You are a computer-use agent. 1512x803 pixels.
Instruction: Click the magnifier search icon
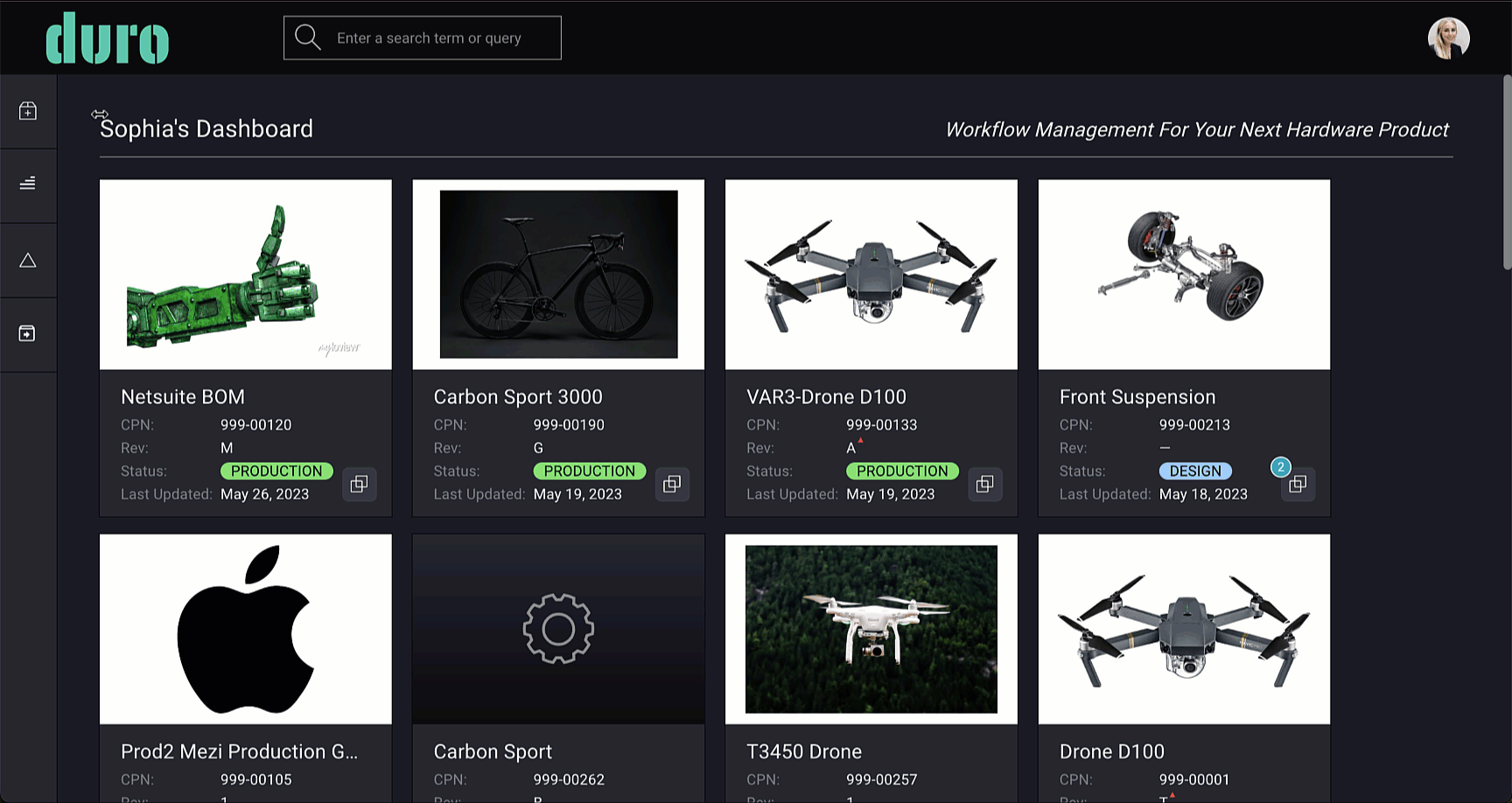pyautogui.click(x=307, y=38)
